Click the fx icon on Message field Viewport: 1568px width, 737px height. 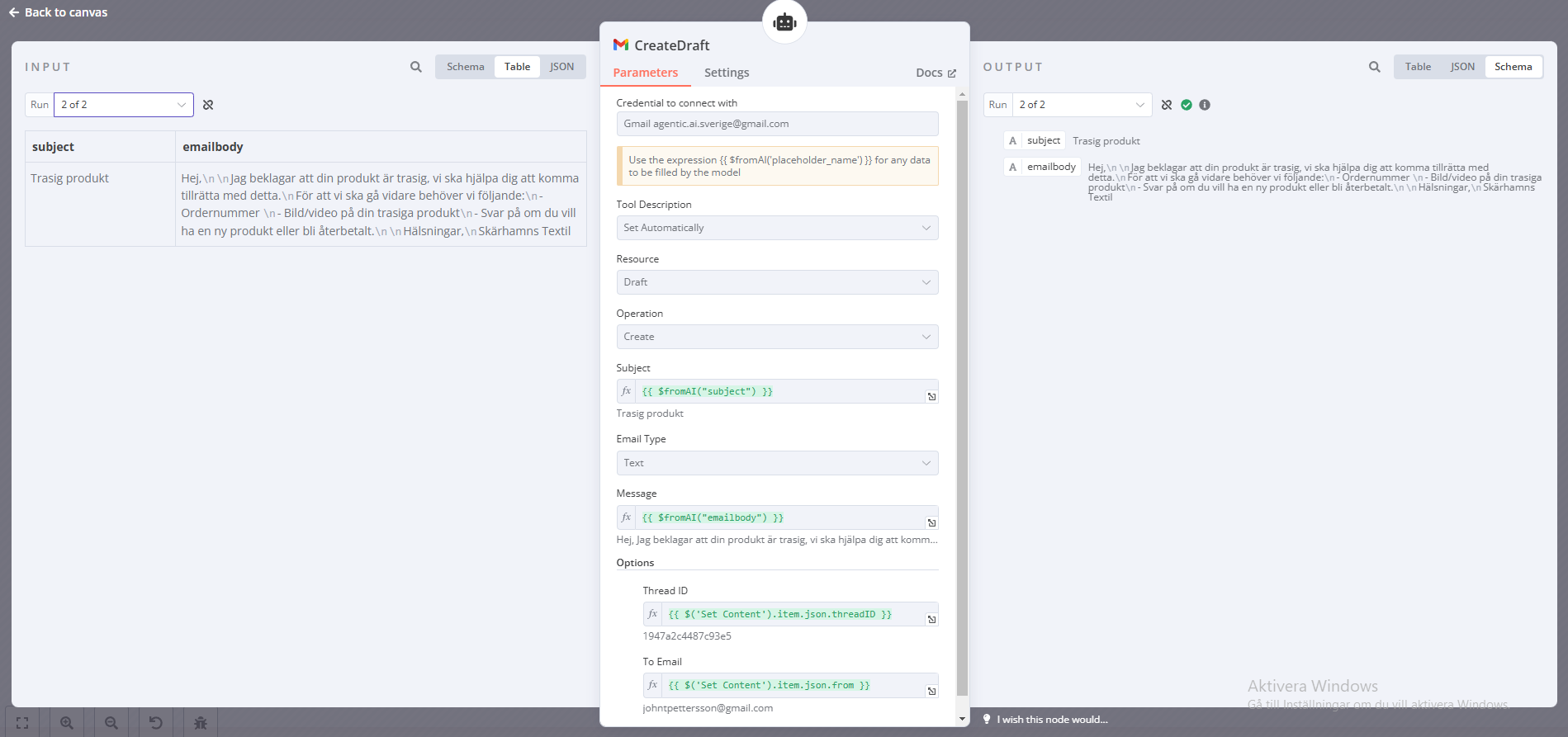click(626, 517)
